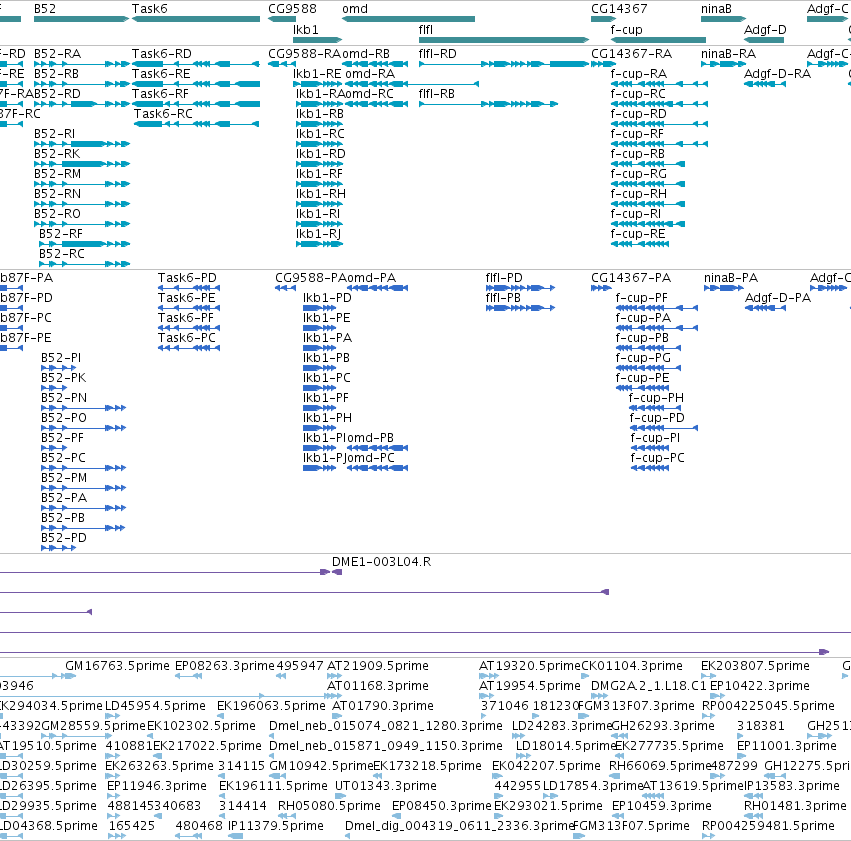Open the flfl-PD protein label

point(504,278)
